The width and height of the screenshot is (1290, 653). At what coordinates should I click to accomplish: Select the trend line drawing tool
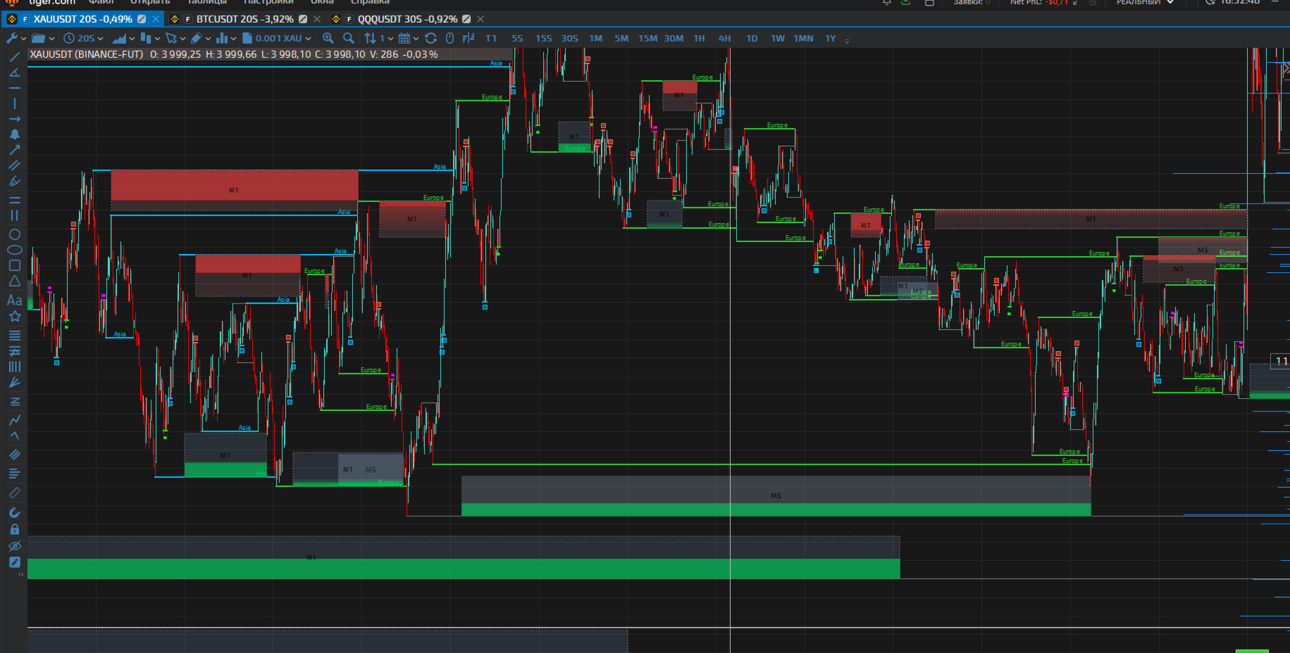pyautogui.click(x=14, y=56)
